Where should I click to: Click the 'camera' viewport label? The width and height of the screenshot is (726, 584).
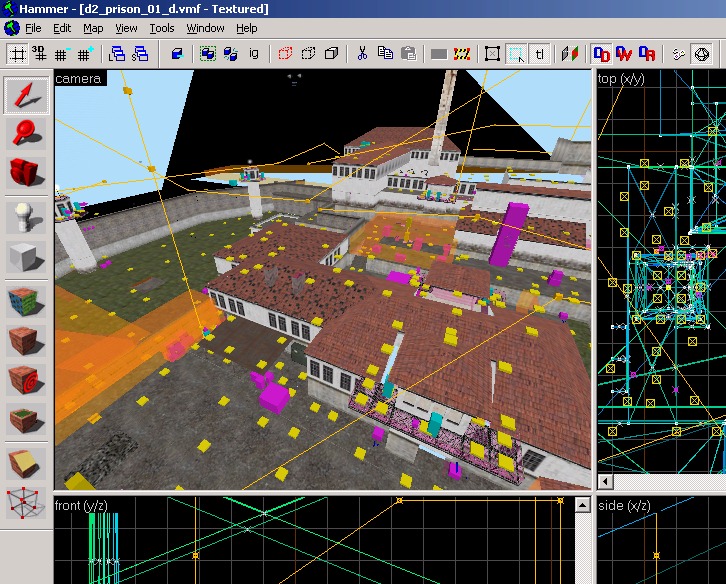point(78,79)
